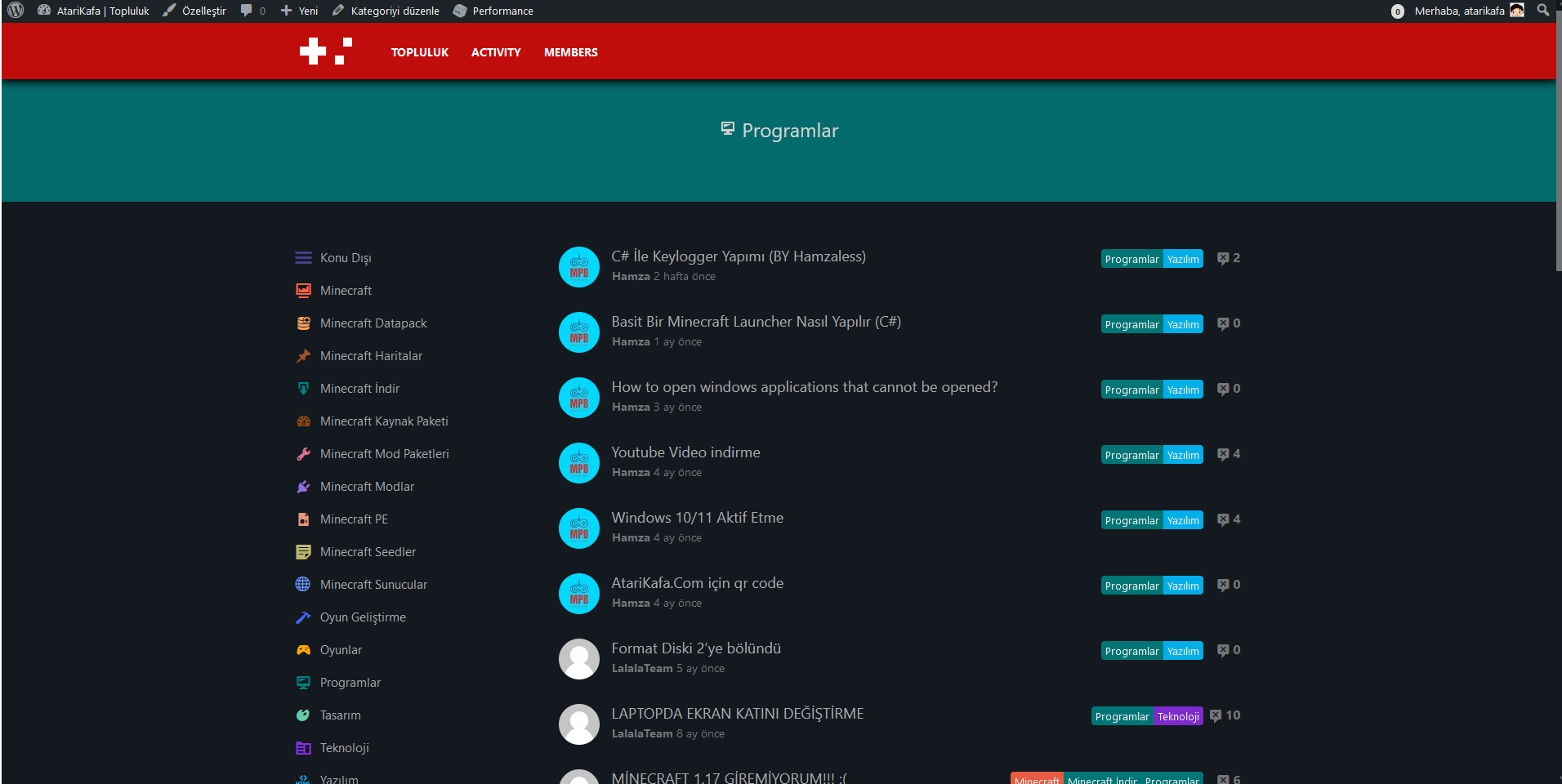Click reply count icon for Keylogger topic
Screen dimensions: 1562x784
[x=1223, y=258]
